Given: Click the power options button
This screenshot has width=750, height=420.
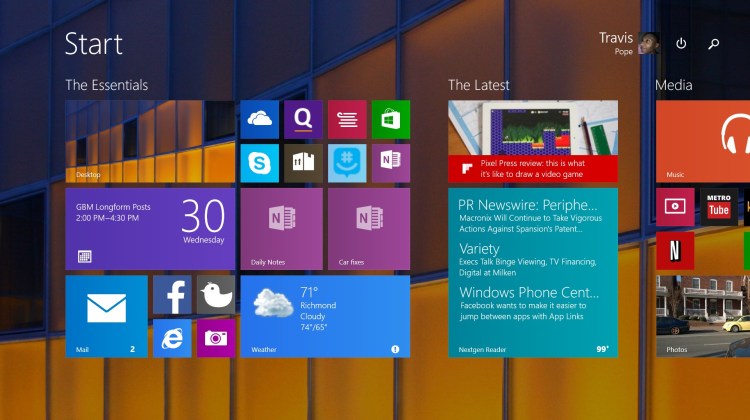Looking at the screenshot, I should click(681, 44).
